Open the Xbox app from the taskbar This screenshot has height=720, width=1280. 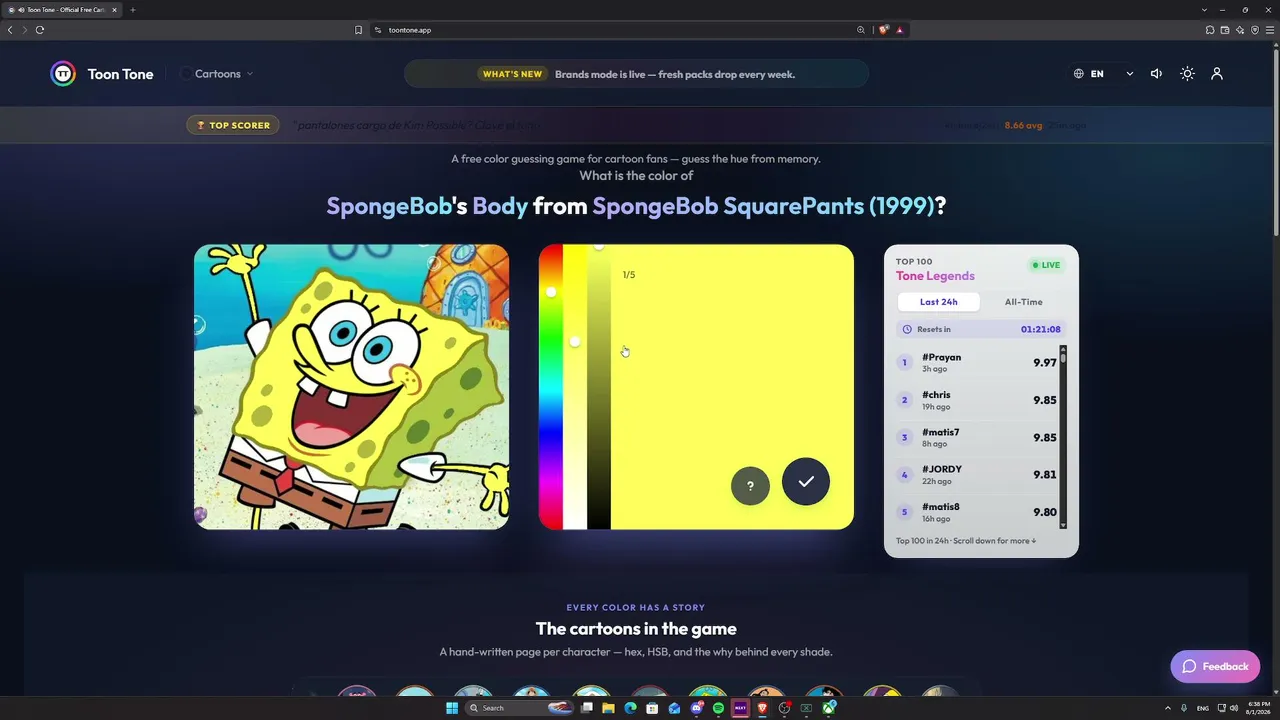click(x=829, y=708)
